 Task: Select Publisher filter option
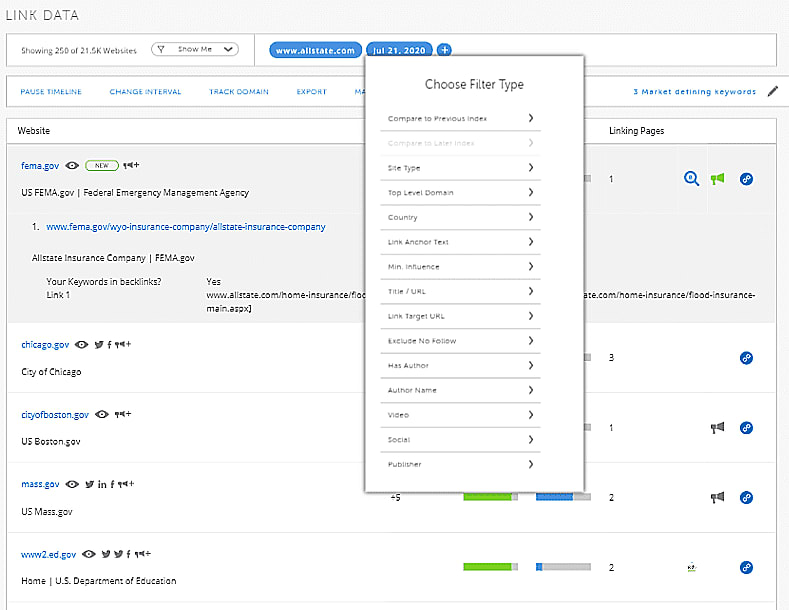[460, 464]
